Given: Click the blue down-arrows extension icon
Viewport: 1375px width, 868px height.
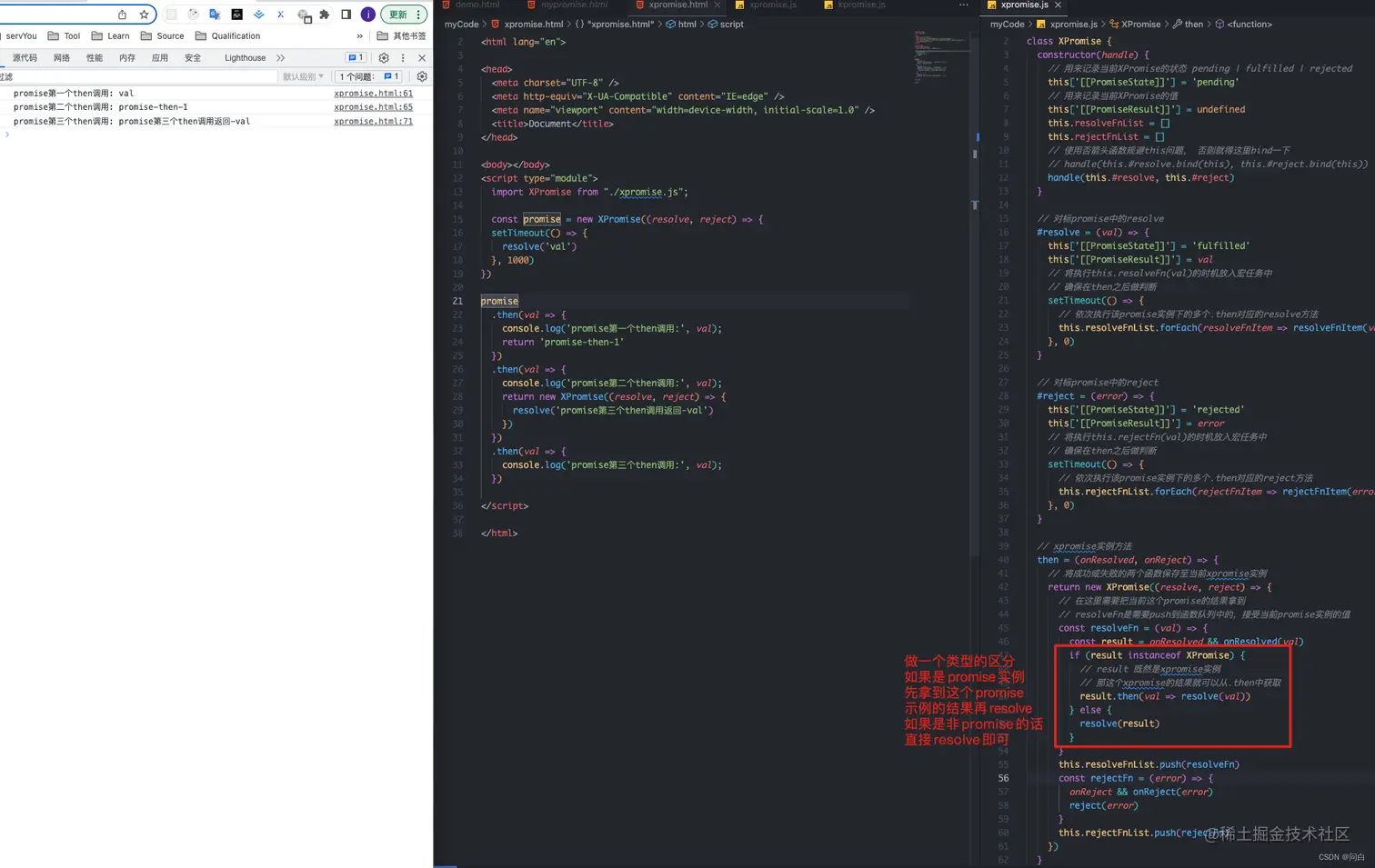Looking at the screenshot, I should (258, 15).
